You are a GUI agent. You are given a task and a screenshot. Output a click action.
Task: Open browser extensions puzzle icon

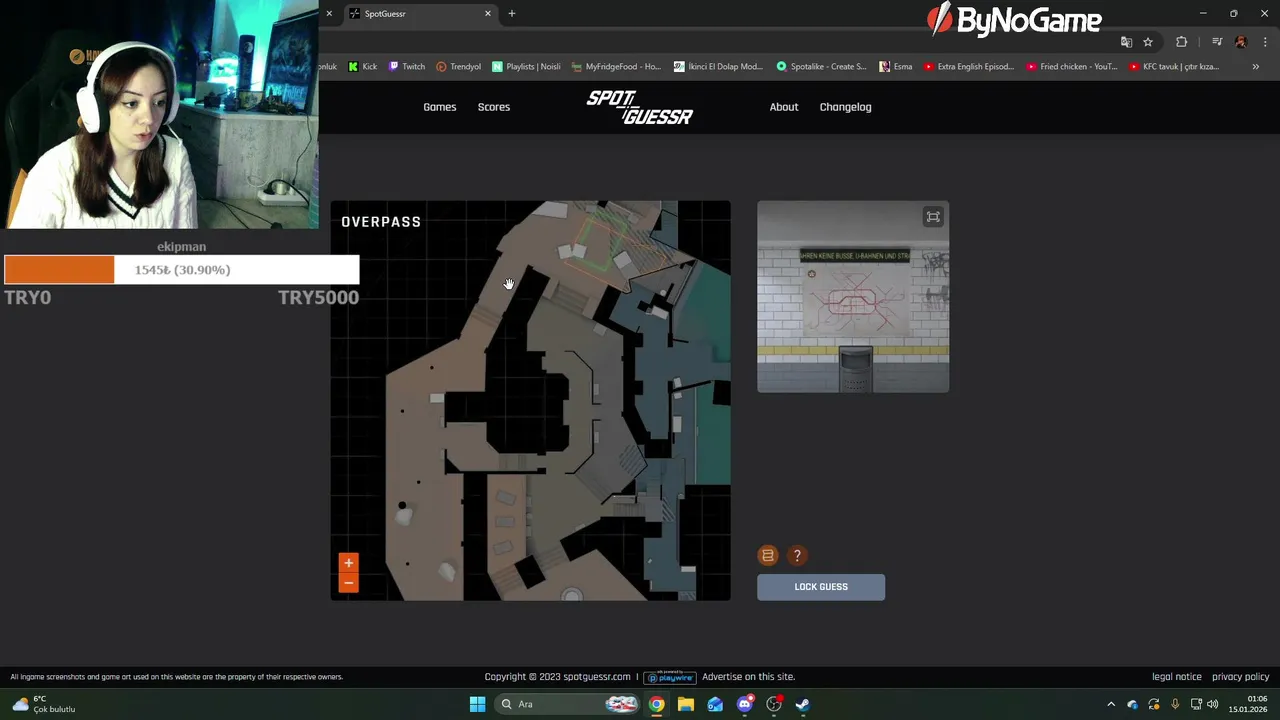coord(1182,42)
